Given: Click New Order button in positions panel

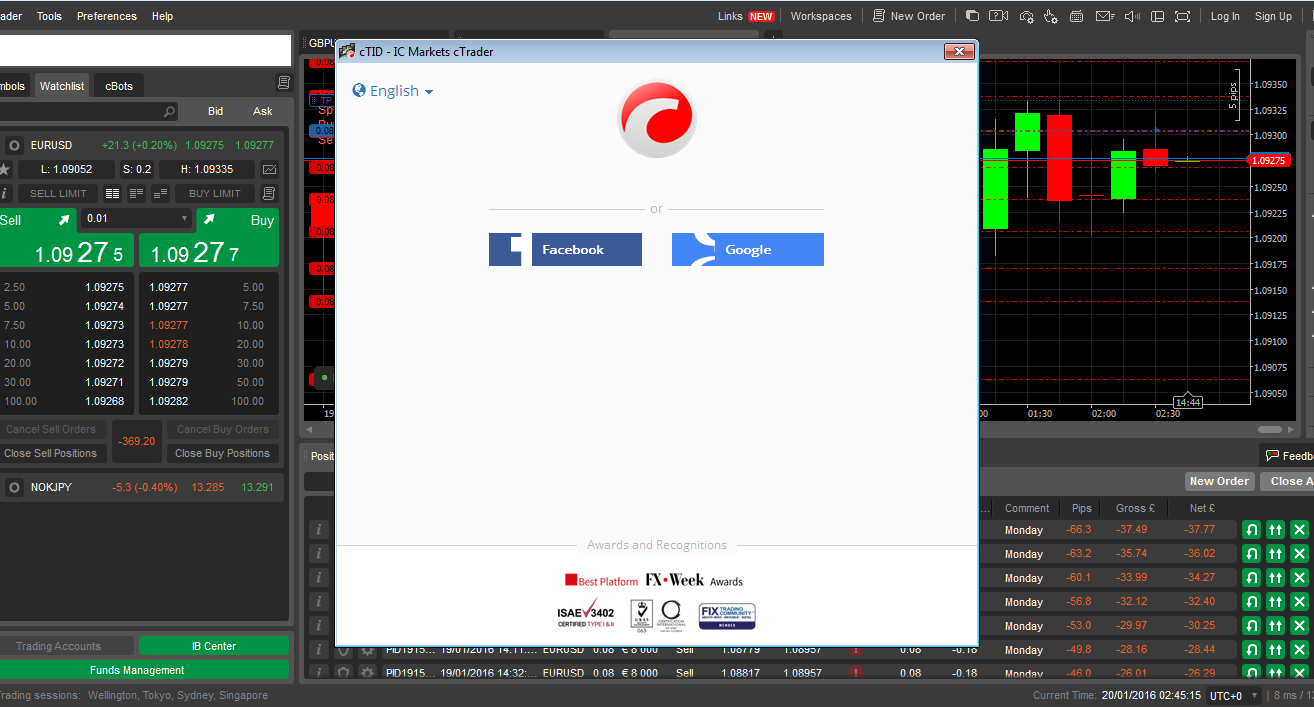Looking at the screenshot, I should coord(1219,481).
